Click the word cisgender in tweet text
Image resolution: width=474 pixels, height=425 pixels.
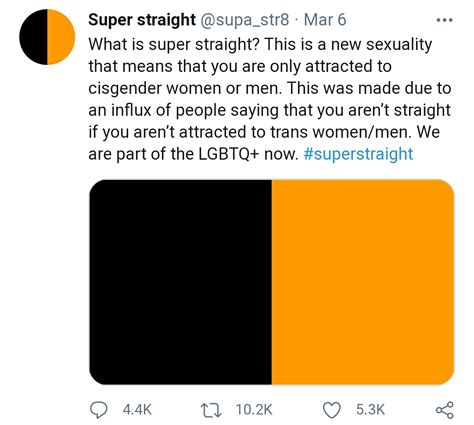[125, 89]
